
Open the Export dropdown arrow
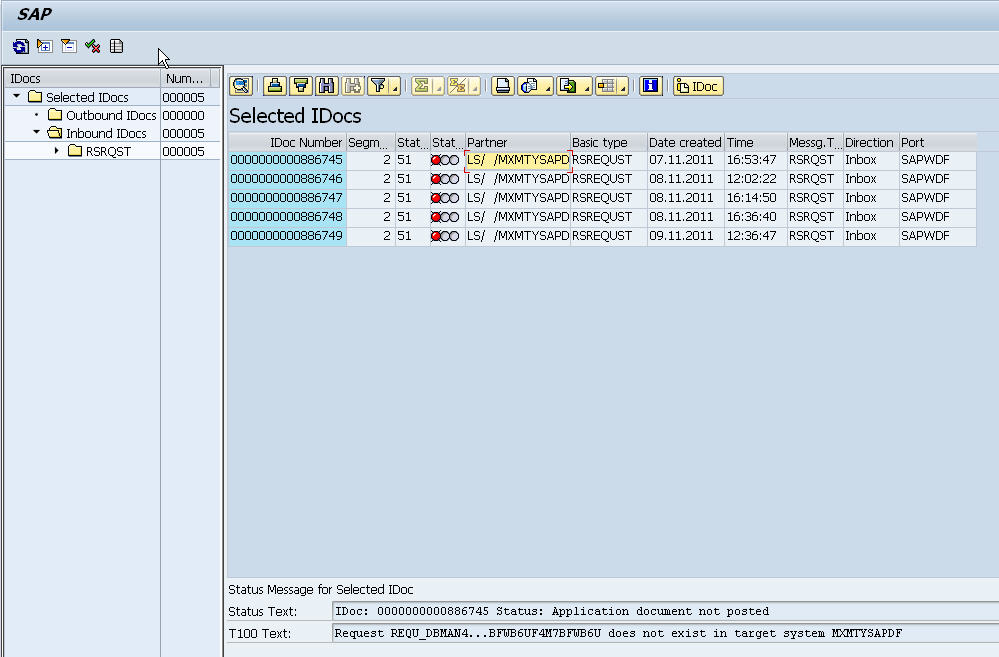[x=587, y=90]
